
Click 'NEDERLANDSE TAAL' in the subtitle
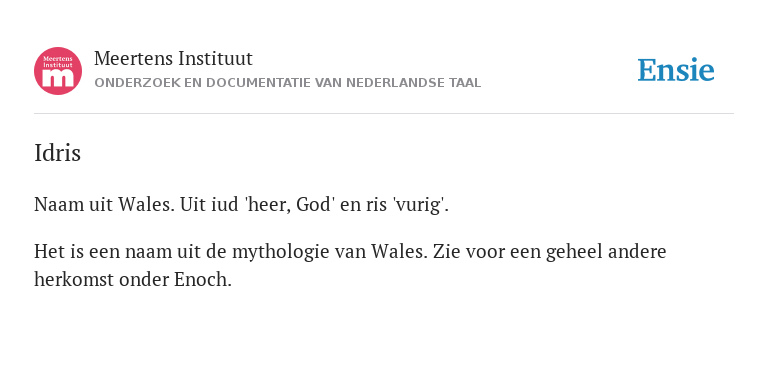(413, 83)
